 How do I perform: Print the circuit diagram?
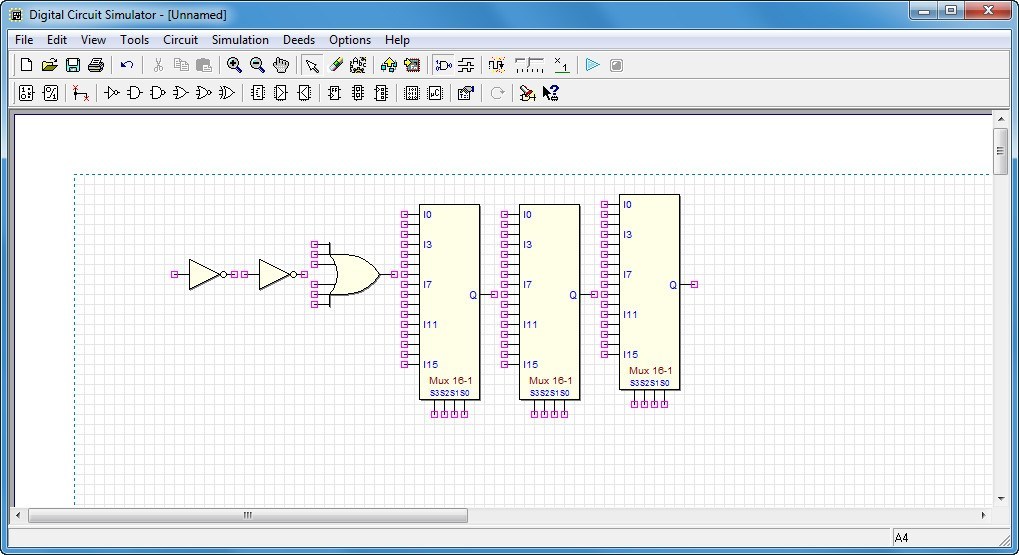96,65
